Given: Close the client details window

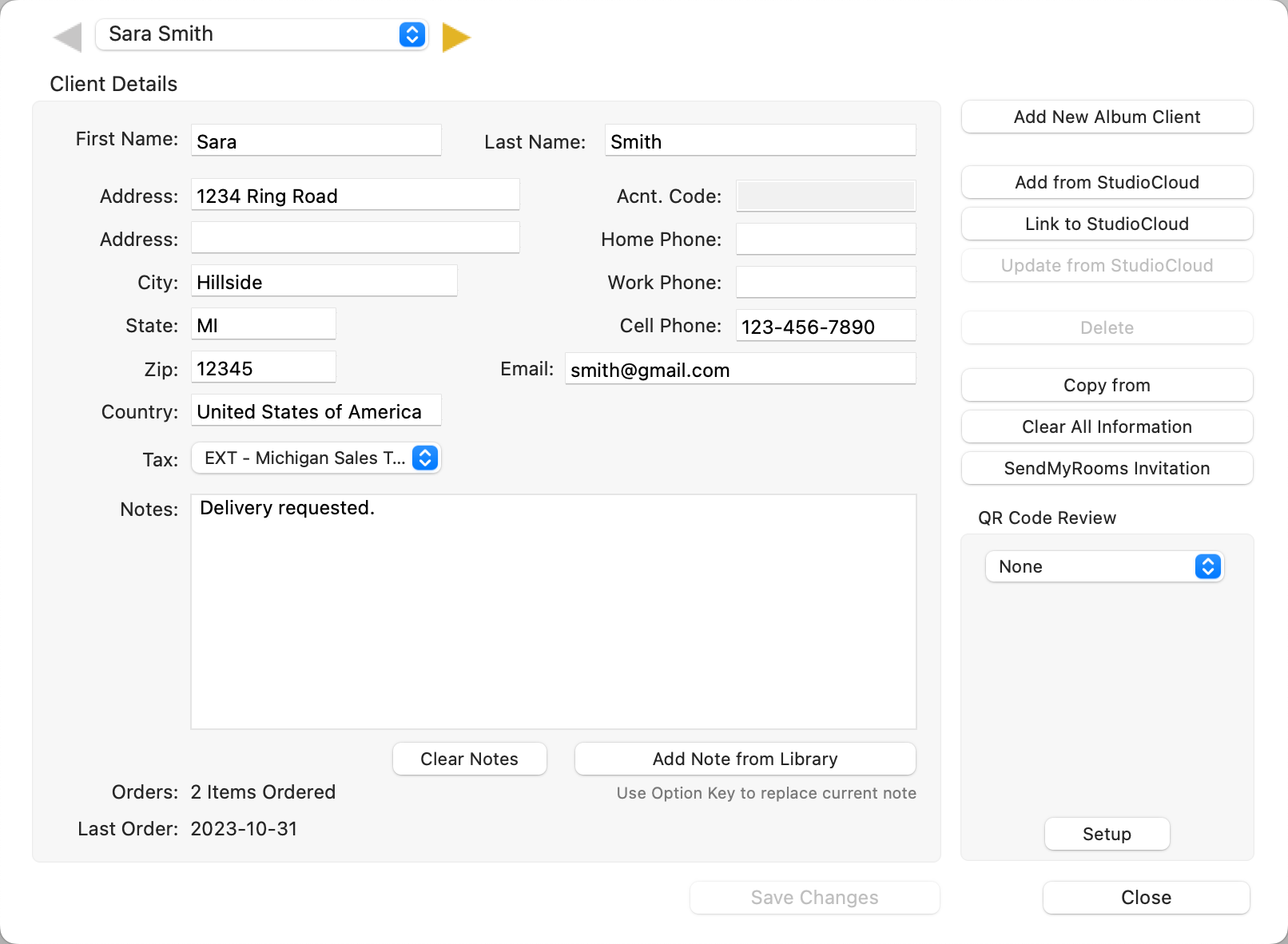Looking at the screenshot, I should point(1146,898).
